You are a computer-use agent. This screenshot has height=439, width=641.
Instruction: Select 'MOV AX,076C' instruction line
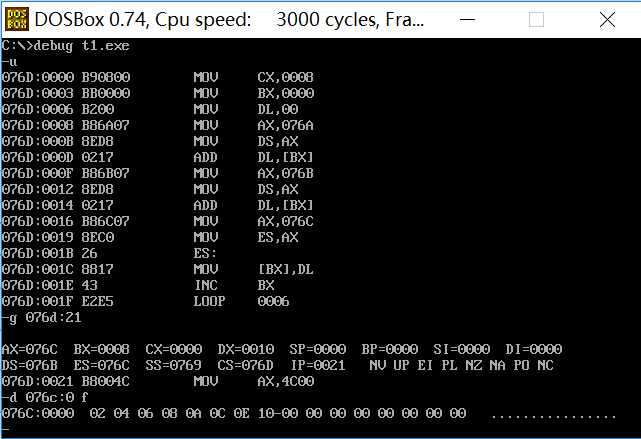[x=158, y=221]
